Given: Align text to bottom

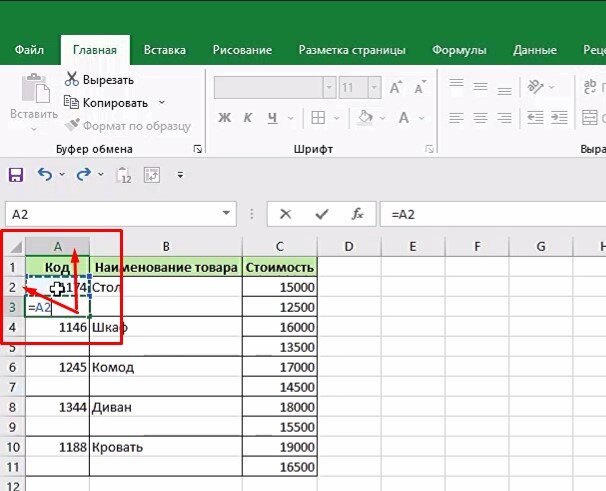Looking at the screenshot, I should [504, 88].
